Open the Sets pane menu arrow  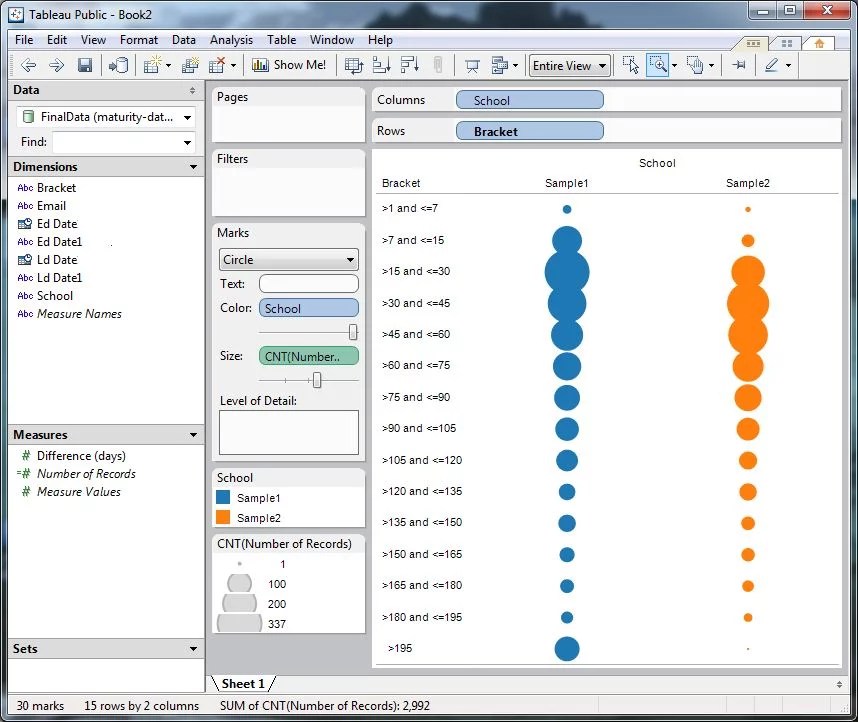(193, 649)
